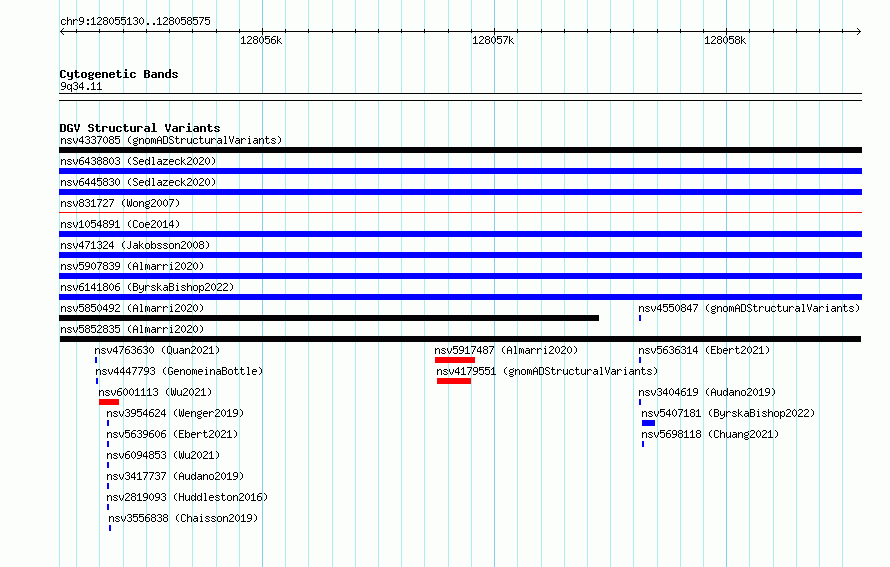
Task: Open the nsv6445830 (Sedlazeck2020) variant label
Action: [x=138, y=182]
